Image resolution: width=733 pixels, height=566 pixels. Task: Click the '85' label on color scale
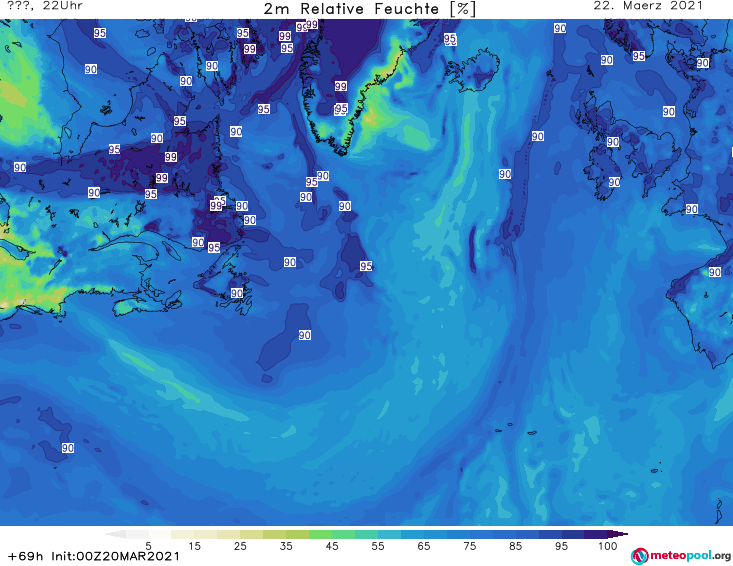tap(515, 546)
